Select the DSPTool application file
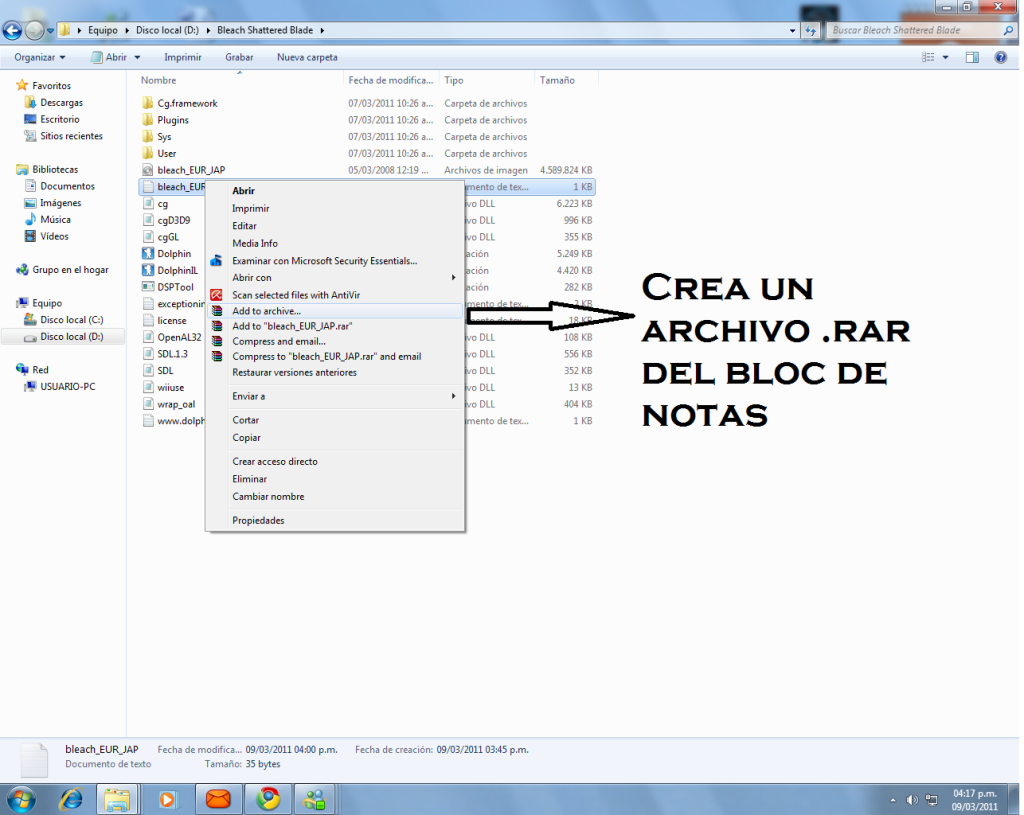The width and height of the screenshot is (1024, 815). tap(175, 287)
